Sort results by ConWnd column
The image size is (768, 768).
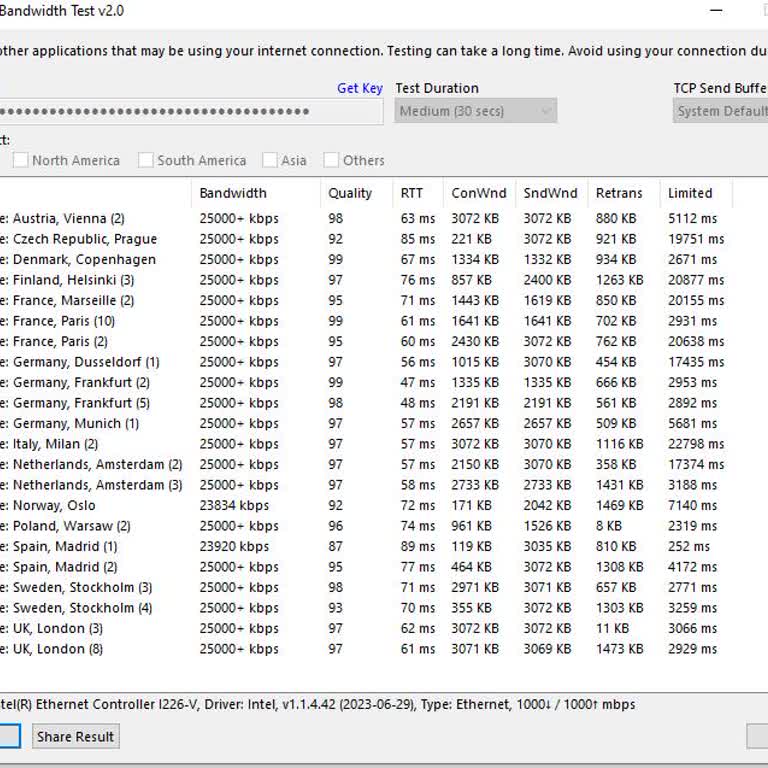click(478, 193)
